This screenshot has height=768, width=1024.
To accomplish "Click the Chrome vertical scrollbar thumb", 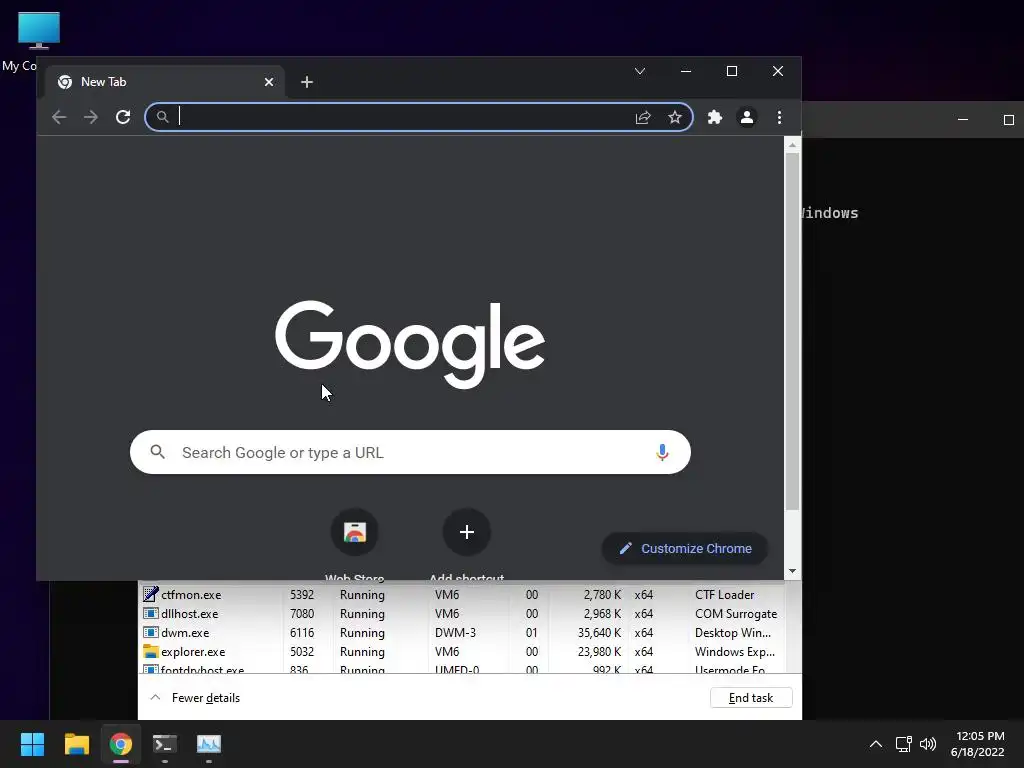I will pos(792,332).
